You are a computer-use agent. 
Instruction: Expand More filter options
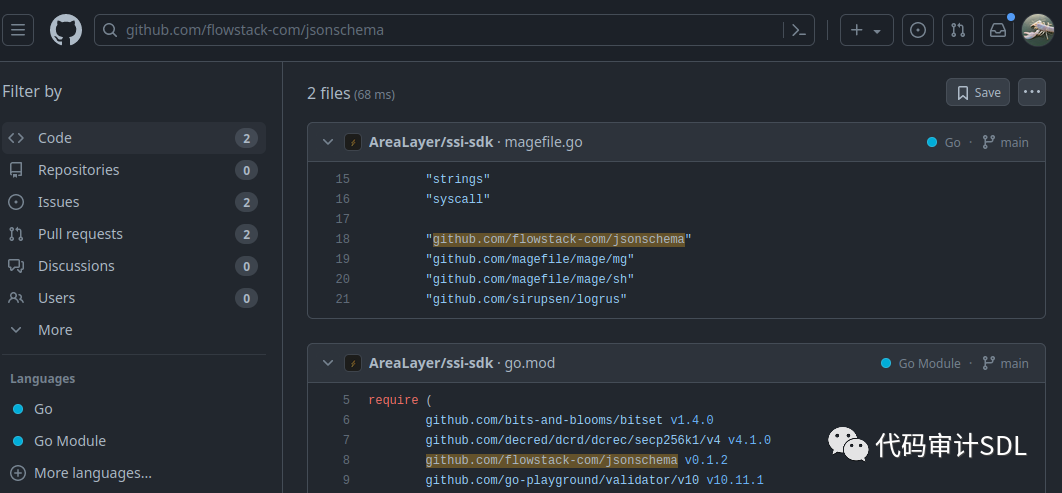click(55, 330)
